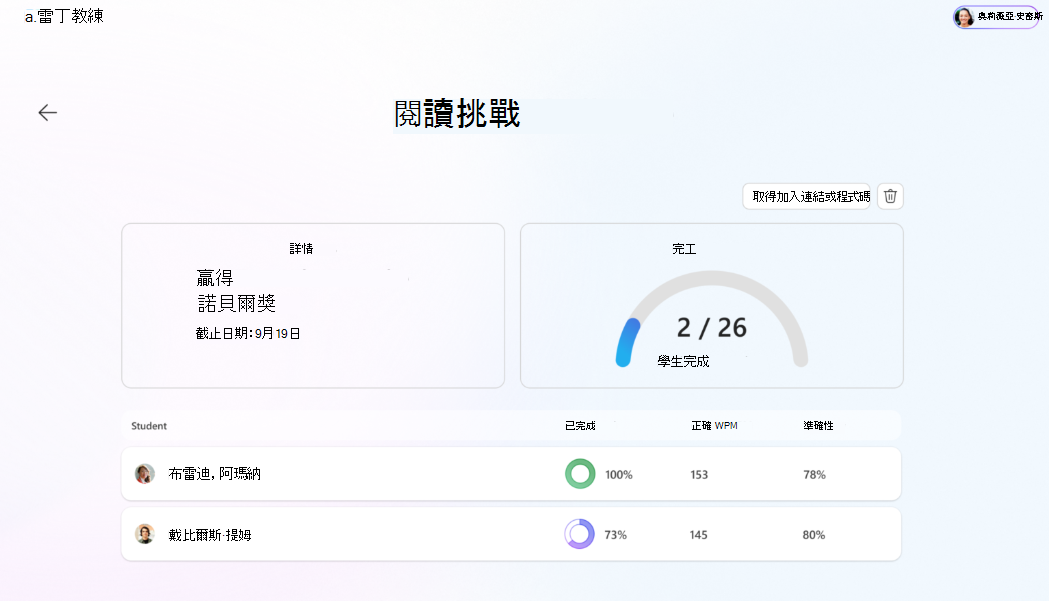Click the 詳情 card heading
Screen dimensions: 1049x601
click(301, 249)
